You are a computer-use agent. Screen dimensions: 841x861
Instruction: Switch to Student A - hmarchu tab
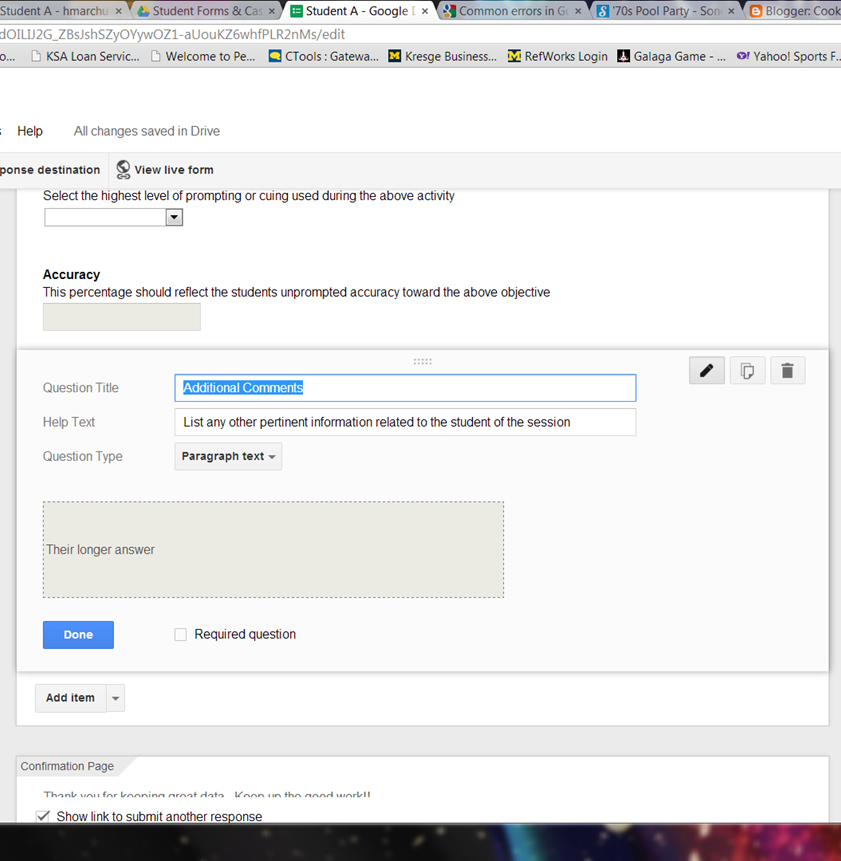pos(55,11)
